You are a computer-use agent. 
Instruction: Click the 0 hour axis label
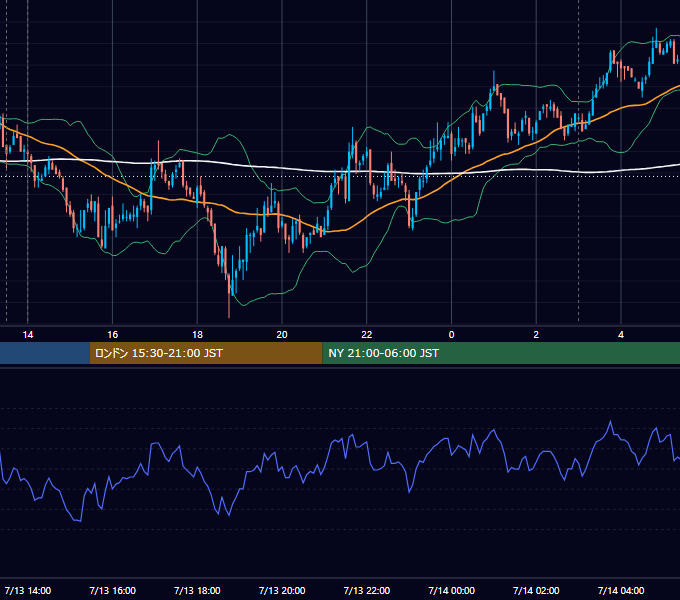[451, 335]
